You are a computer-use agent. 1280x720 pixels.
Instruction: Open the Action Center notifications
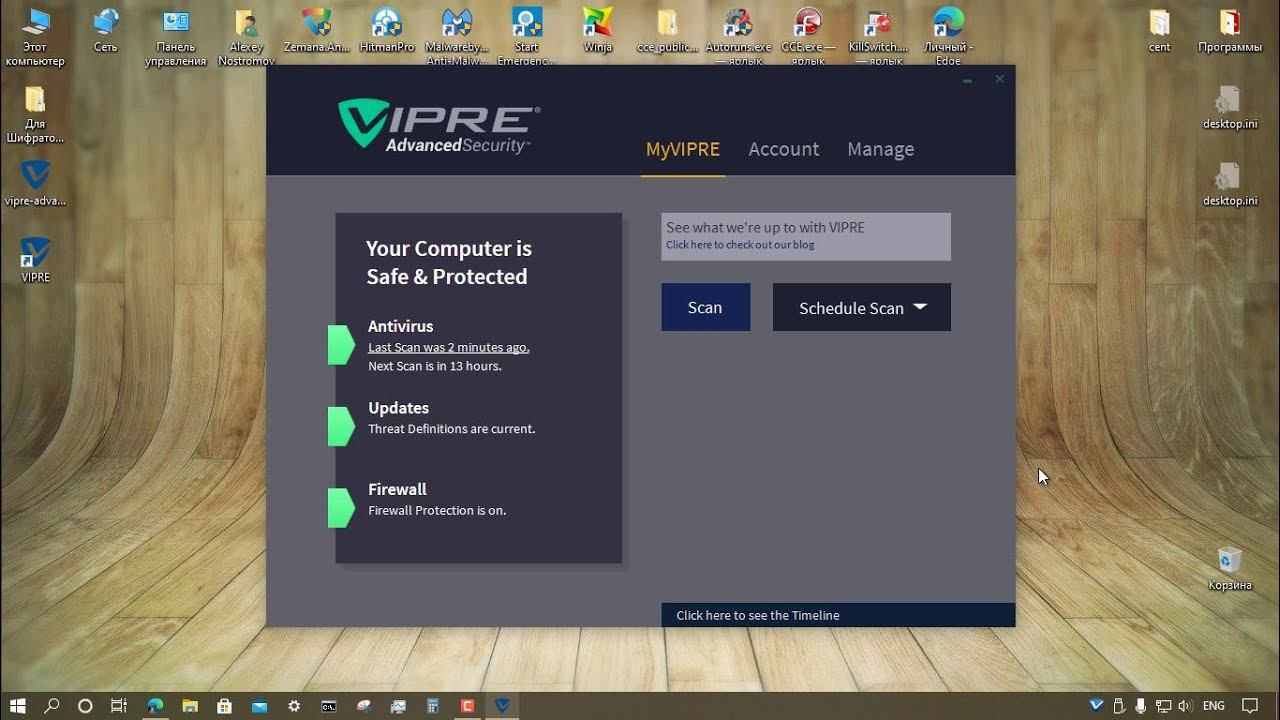click(x=1250, y=705)
